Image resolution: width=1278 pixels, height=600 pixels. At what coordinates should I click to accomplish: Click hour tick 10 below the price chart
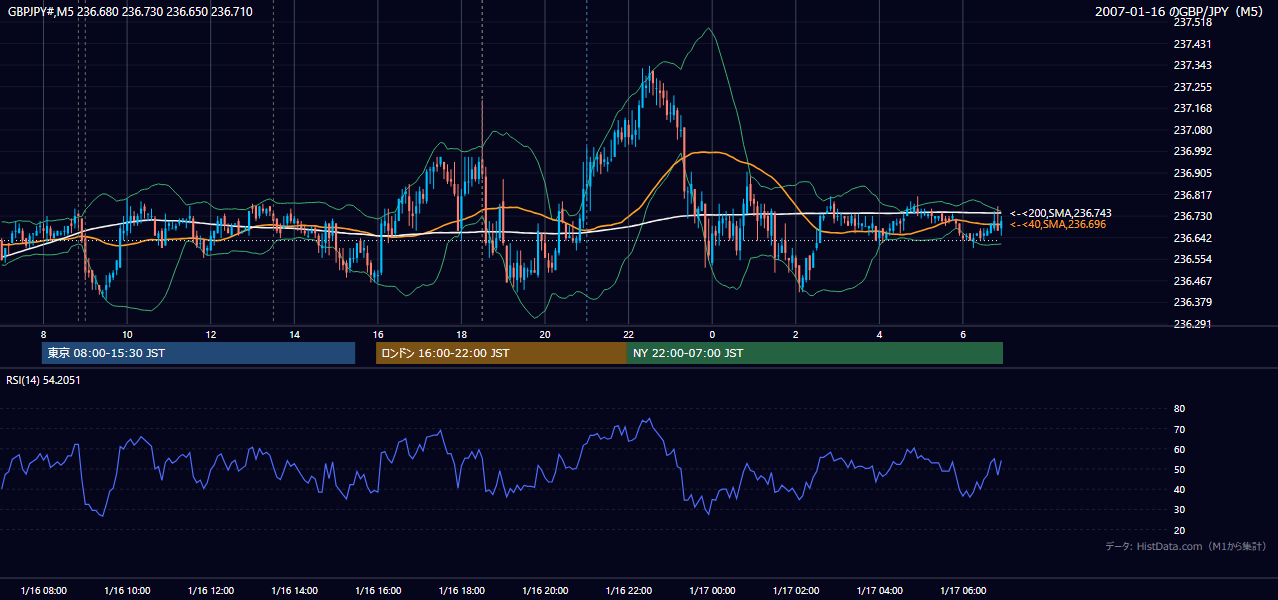127,333
